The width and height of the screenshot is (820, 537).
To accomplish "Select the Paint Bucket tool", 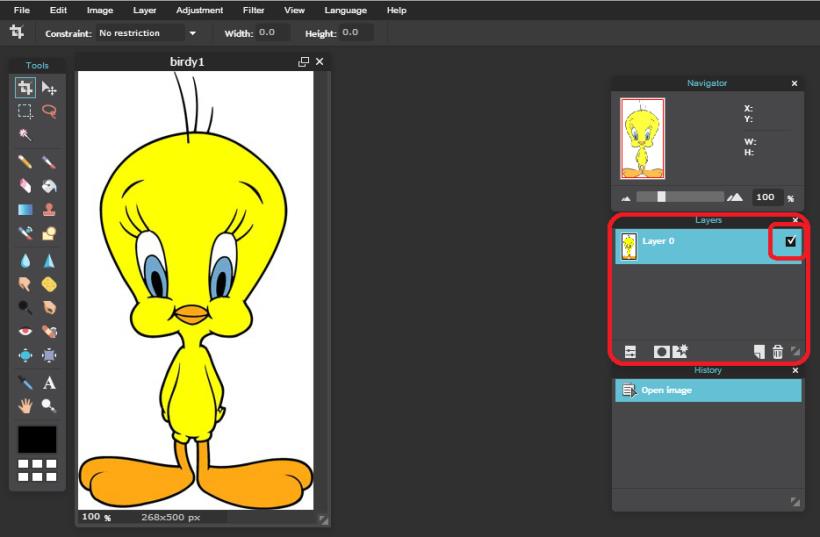I will [48, 186].
